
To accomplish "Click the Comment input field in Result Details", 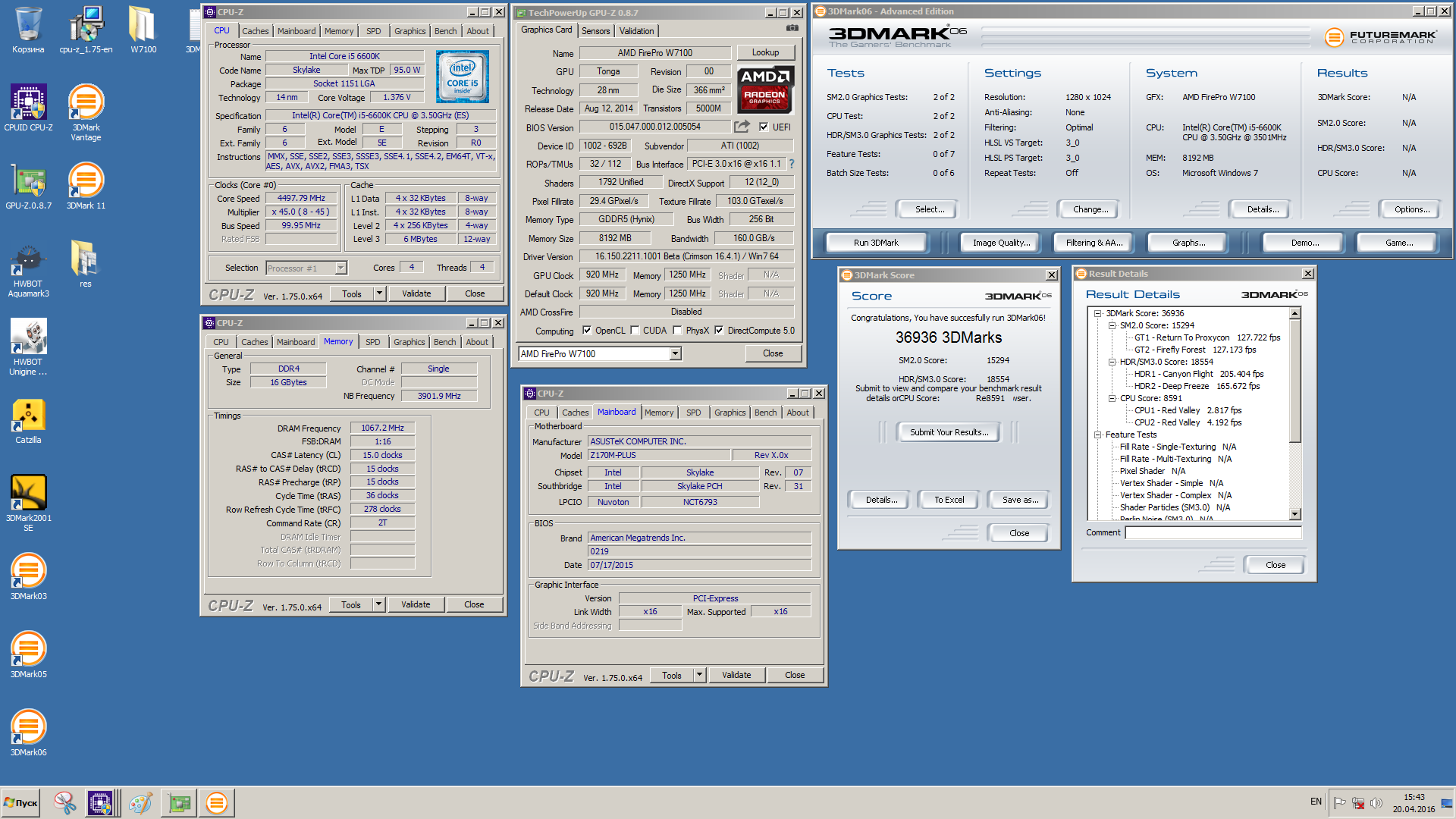I will 1213,532.
